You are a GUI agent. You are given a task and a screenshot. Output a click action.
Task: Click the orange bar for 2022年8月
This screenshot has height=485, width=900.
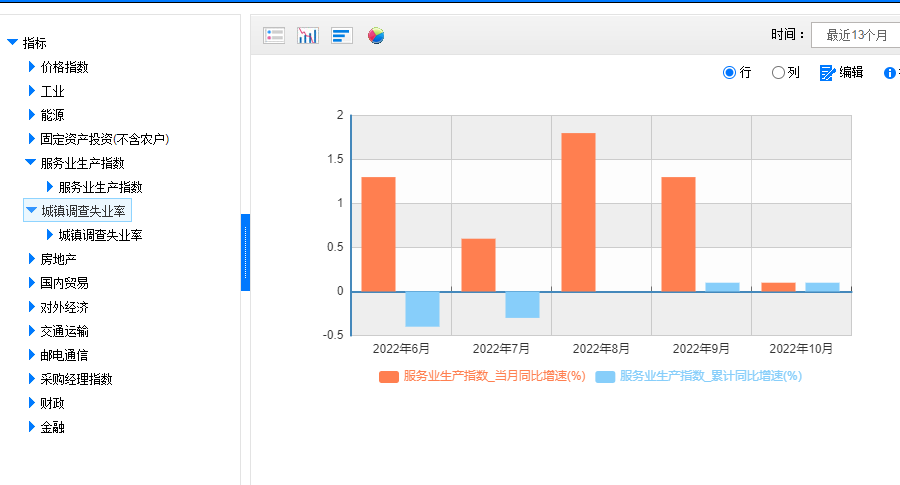[x=578, y=212]
